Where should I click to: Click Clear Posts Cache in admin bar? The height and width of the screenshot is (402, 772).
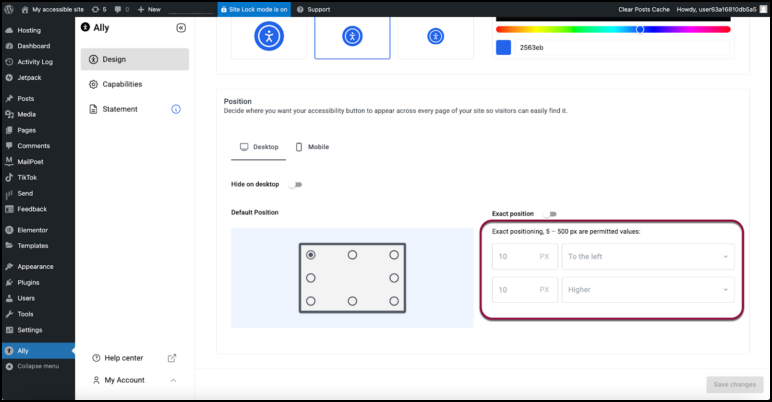coord(645,9)
